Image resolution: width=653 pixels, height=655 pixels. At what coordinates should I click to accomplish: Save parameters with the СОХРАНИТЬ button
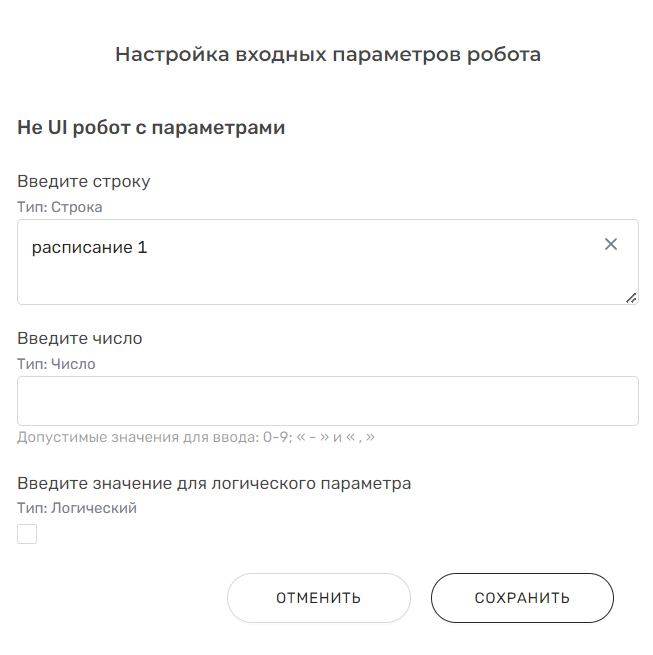pyautogui.click(x=522, y=598)
